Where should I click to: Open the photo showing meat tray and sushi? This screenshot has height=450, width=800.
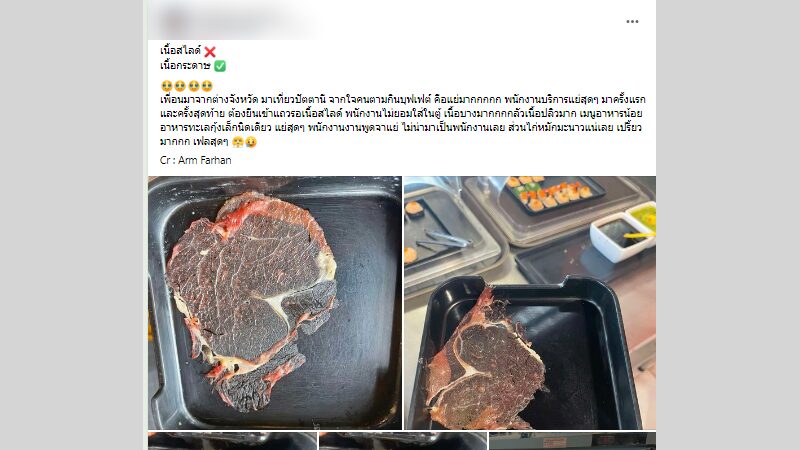point(530,303)
